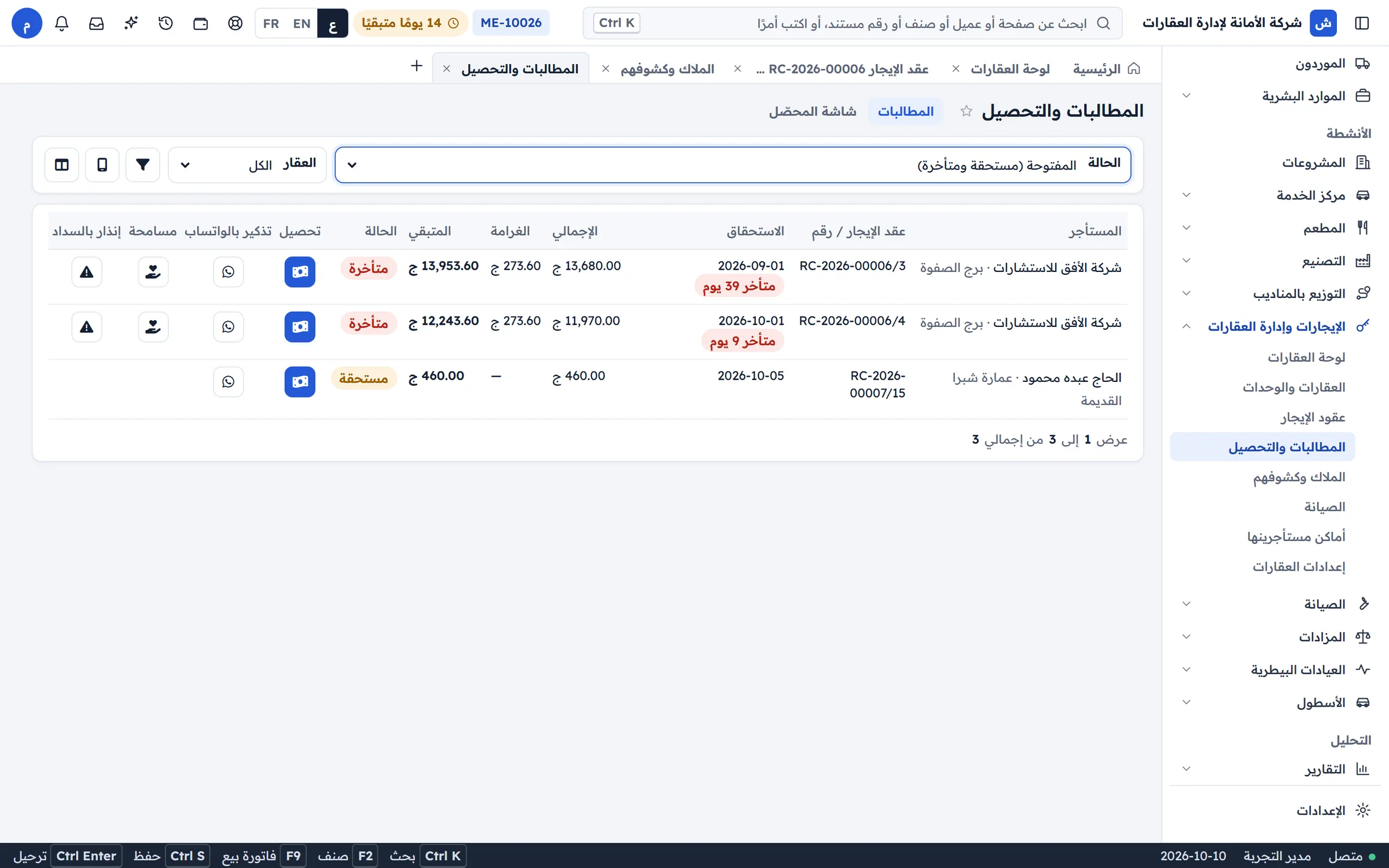Click the waive penalty icon for RC-2026-00006/3
This screenshot has height=868, width=1389.
(x=153, y=271)
